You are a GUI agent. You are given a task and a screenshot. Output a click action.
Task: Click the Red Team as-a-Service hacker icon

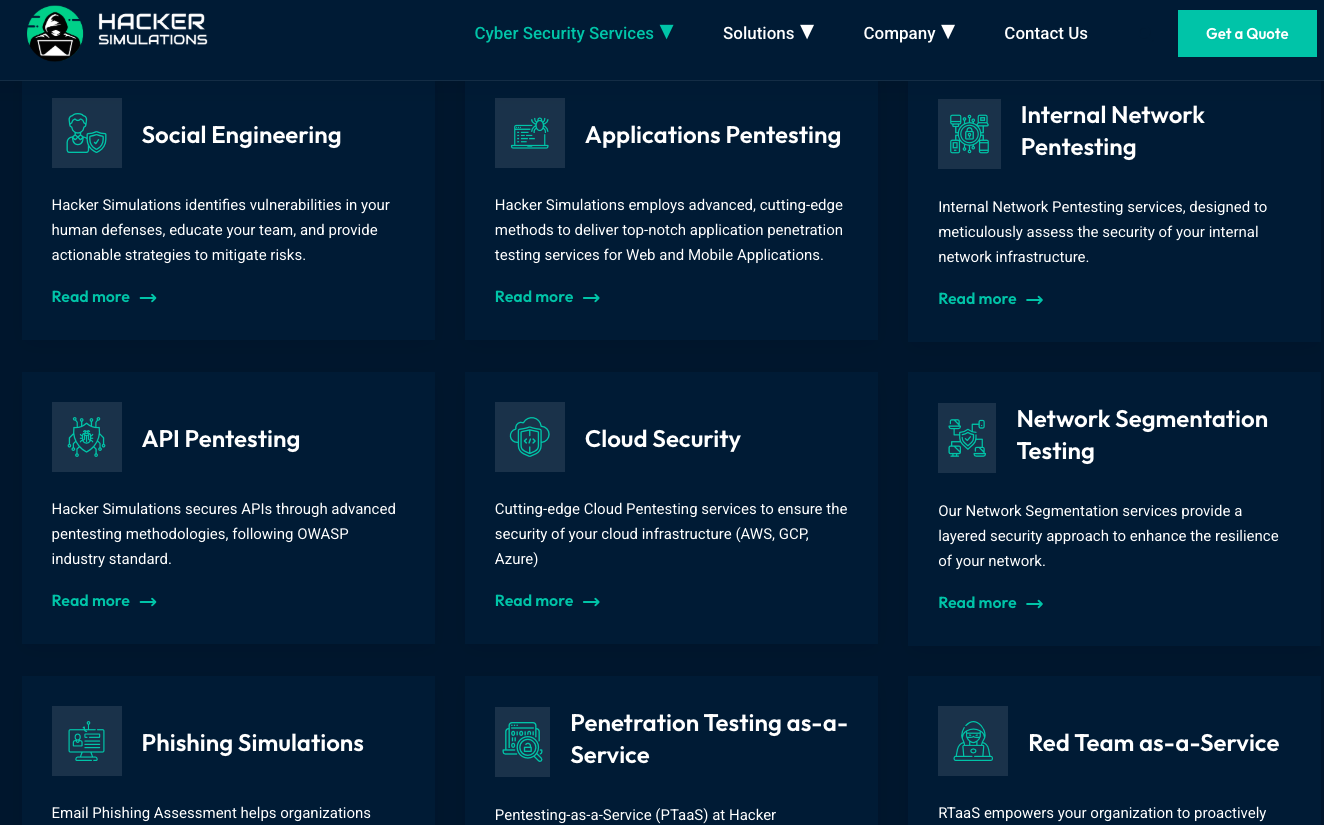(973, 741)
